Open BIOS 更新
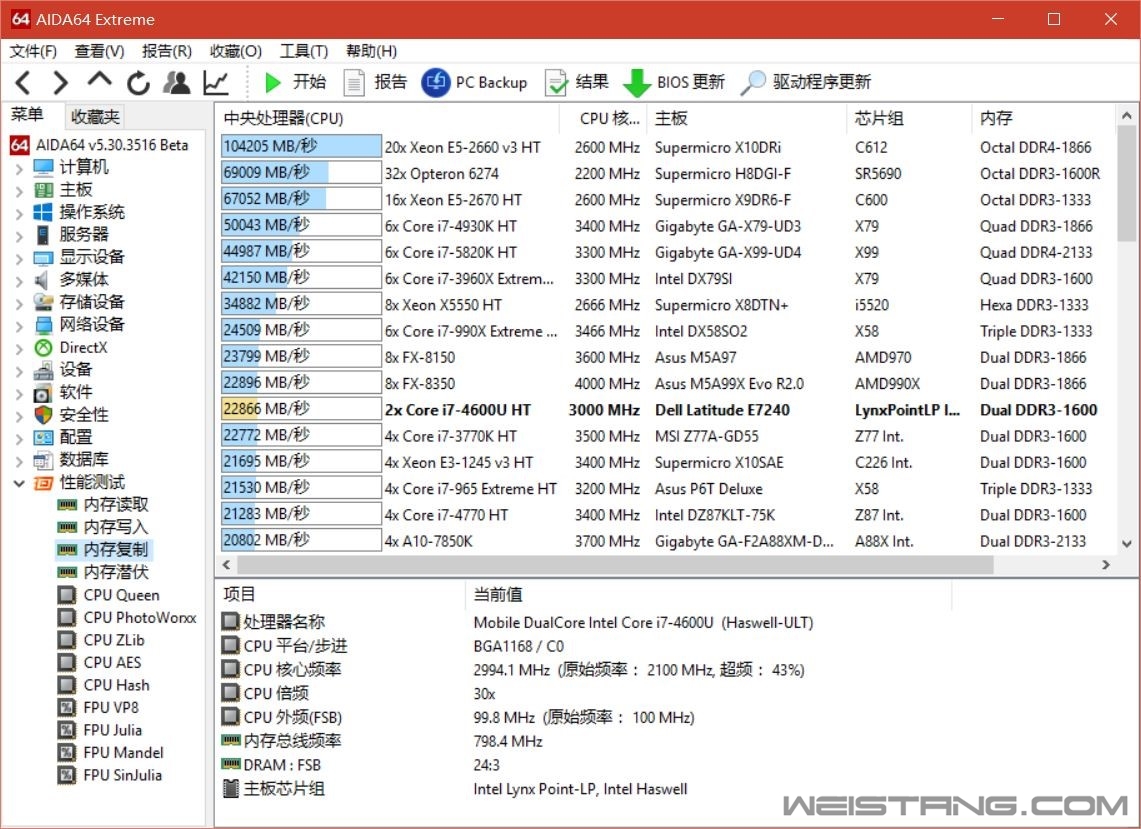The image size is (1141, 829). click(x=675, y=82)
